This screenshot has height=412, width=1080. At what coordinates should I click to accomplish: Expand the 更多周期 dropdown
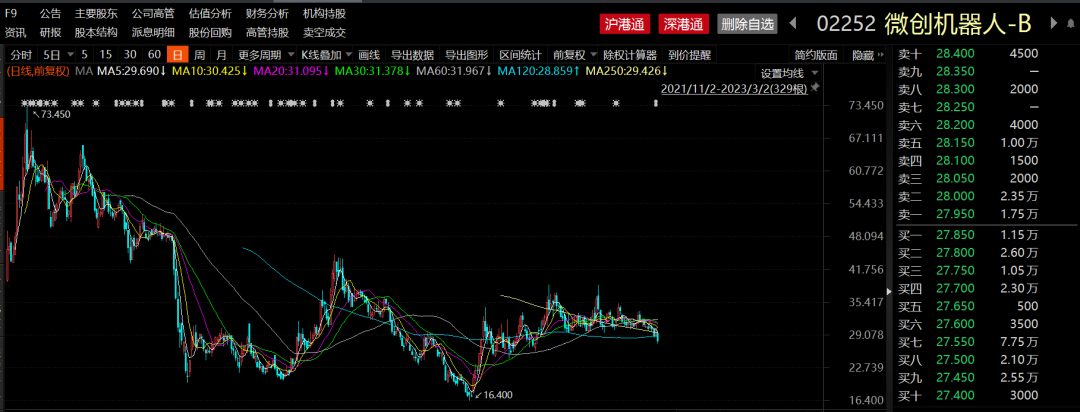[x=262, y=55]
